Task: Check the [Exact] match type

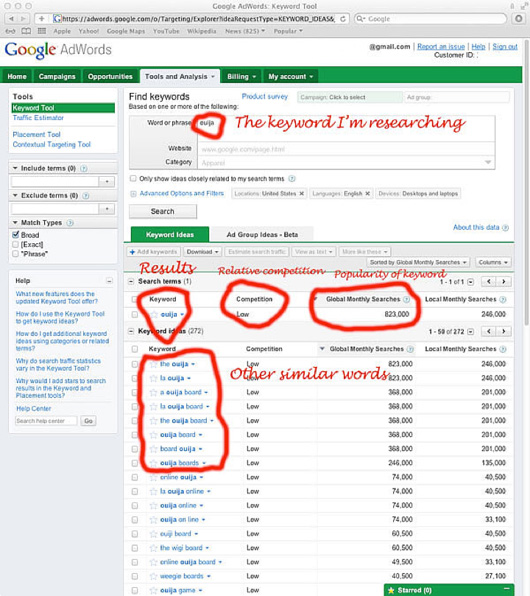Action: (x=16, y=244)
